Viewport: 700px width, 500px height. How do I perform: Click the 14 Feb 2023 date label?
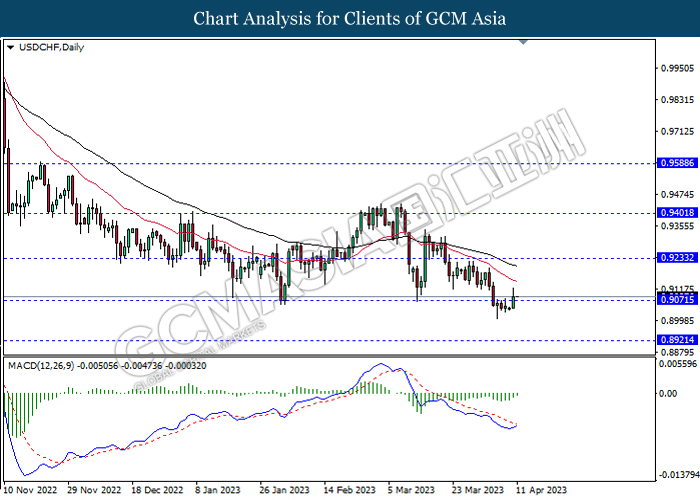click(350, 490)
